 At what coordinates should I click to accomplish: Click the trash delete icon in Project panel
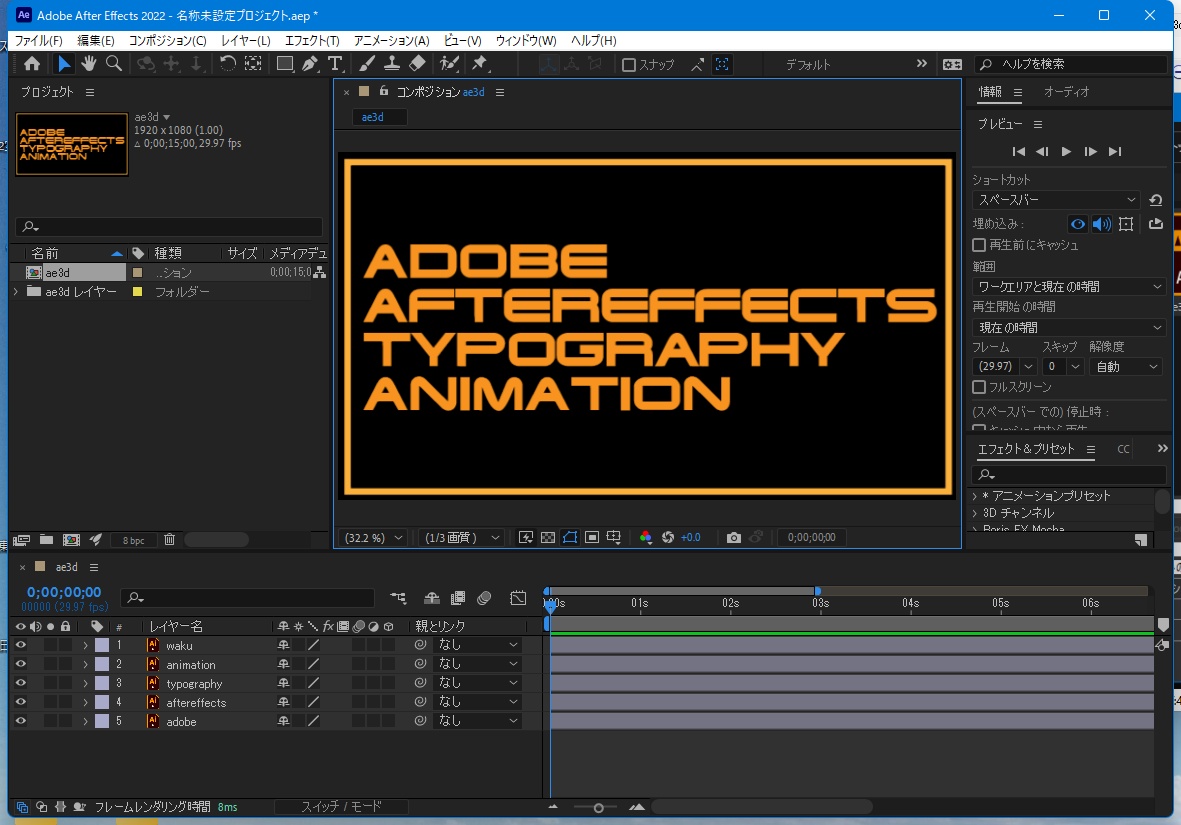coord(169,539)
